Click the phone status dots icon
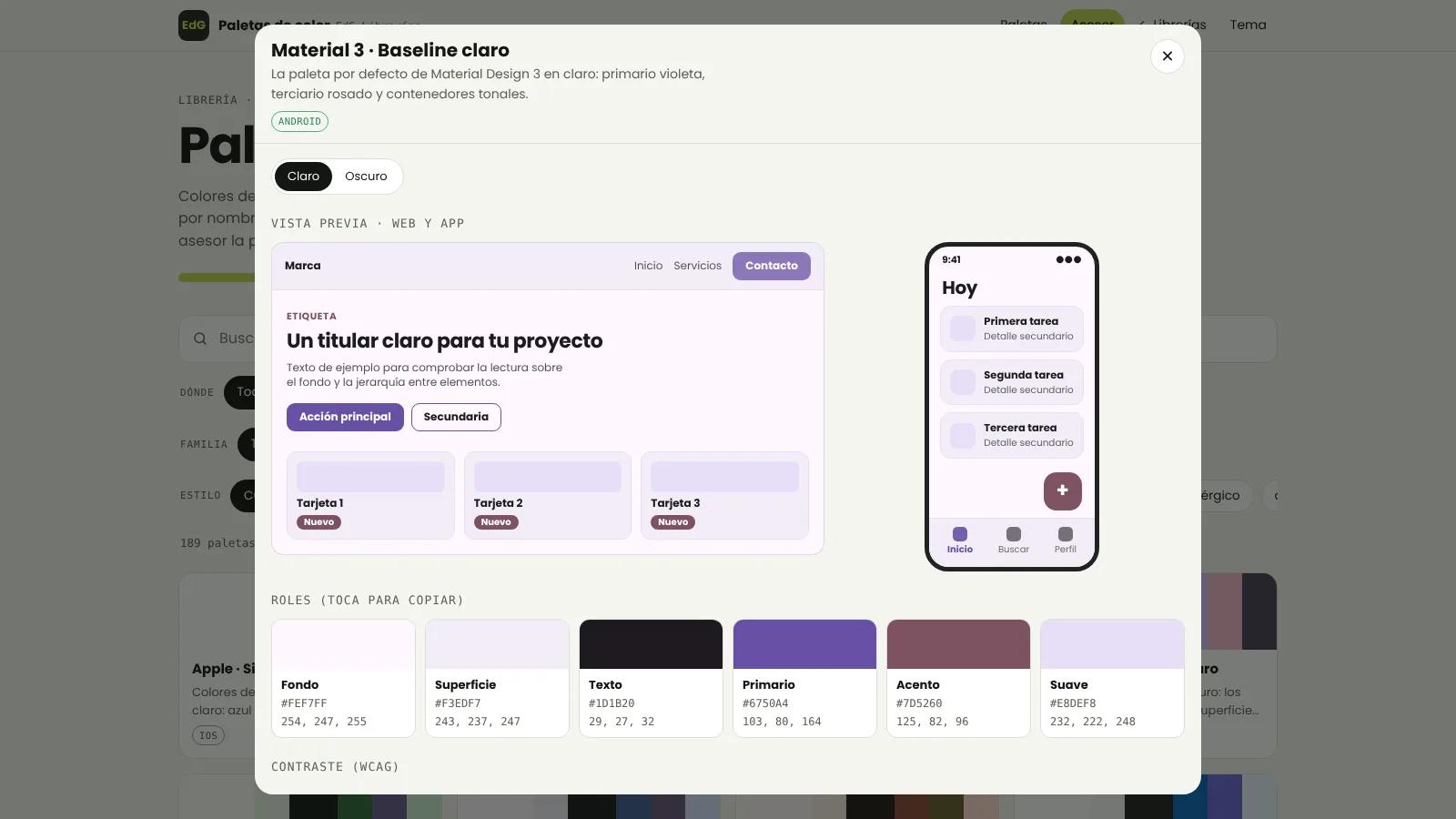1456x819 pixels. 1068,259
